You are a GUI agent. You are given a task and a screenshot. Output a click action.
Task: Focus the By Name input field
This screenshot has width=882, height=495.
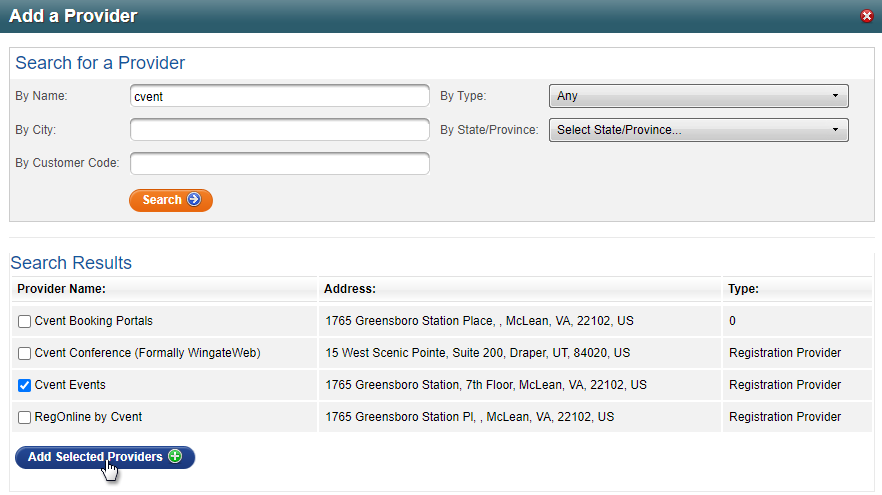click(280, 96)
